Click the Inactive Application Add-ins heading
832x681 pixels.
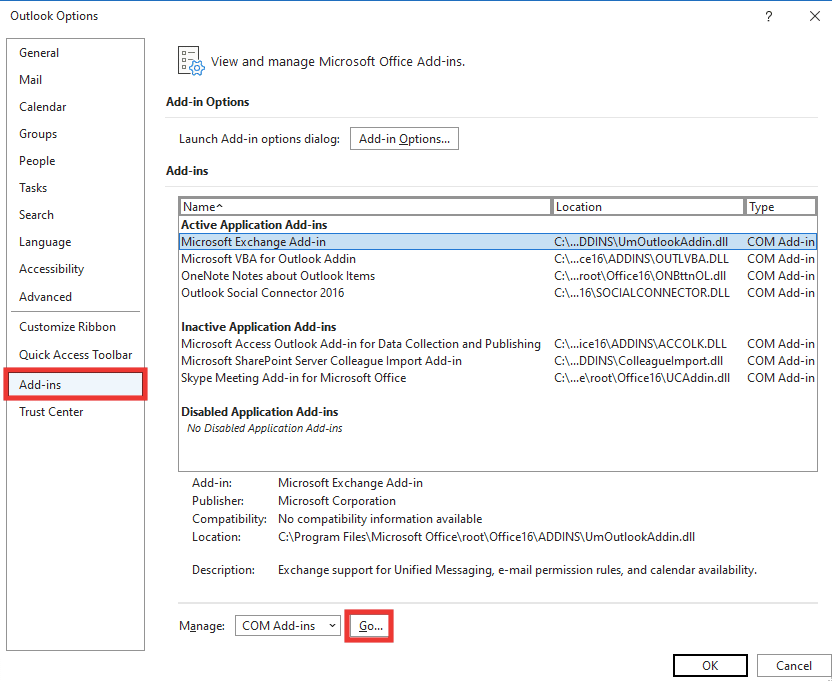coord(258,326)
